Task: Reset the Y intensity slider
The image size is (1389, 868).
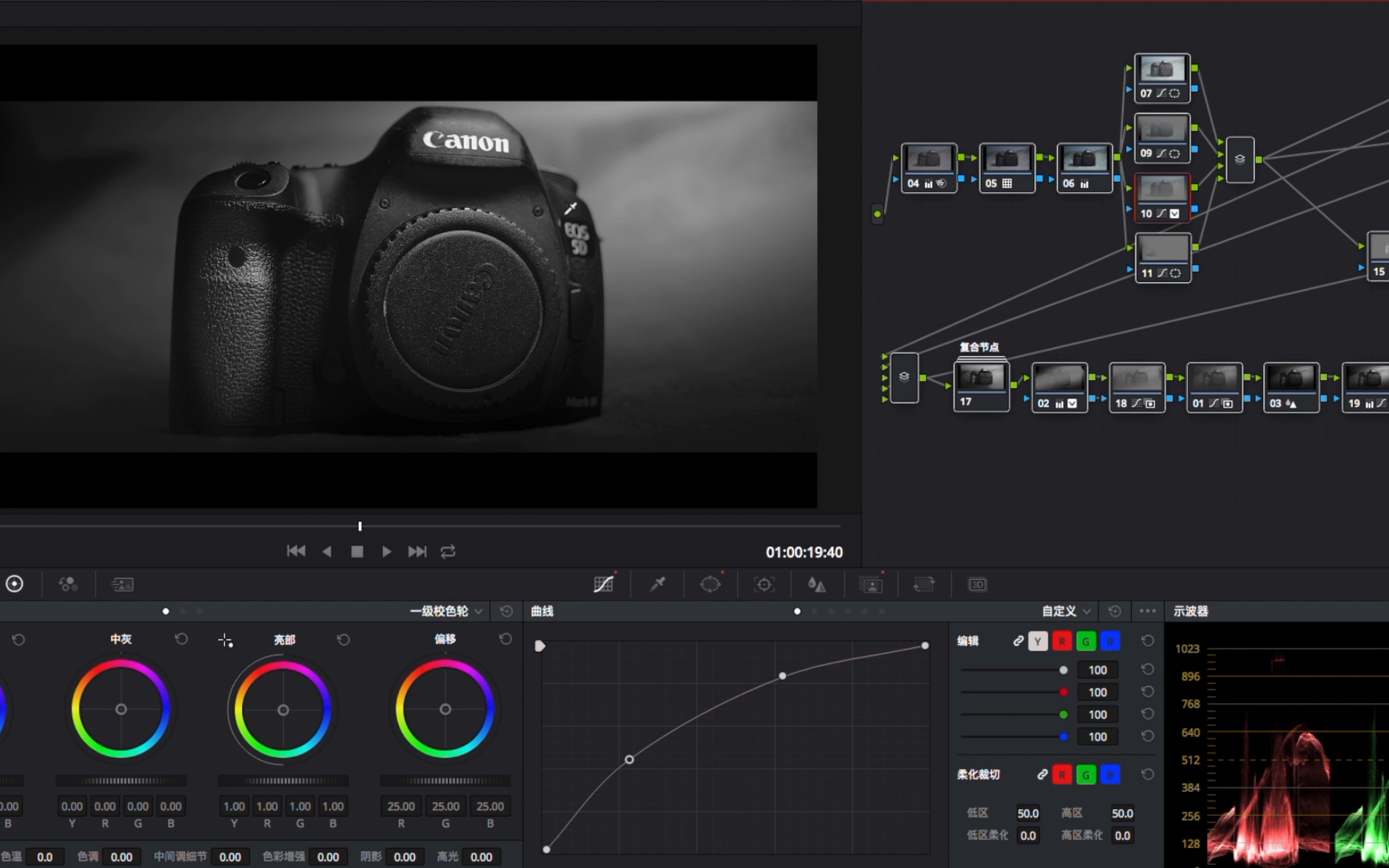Action: coord(1147,670)
